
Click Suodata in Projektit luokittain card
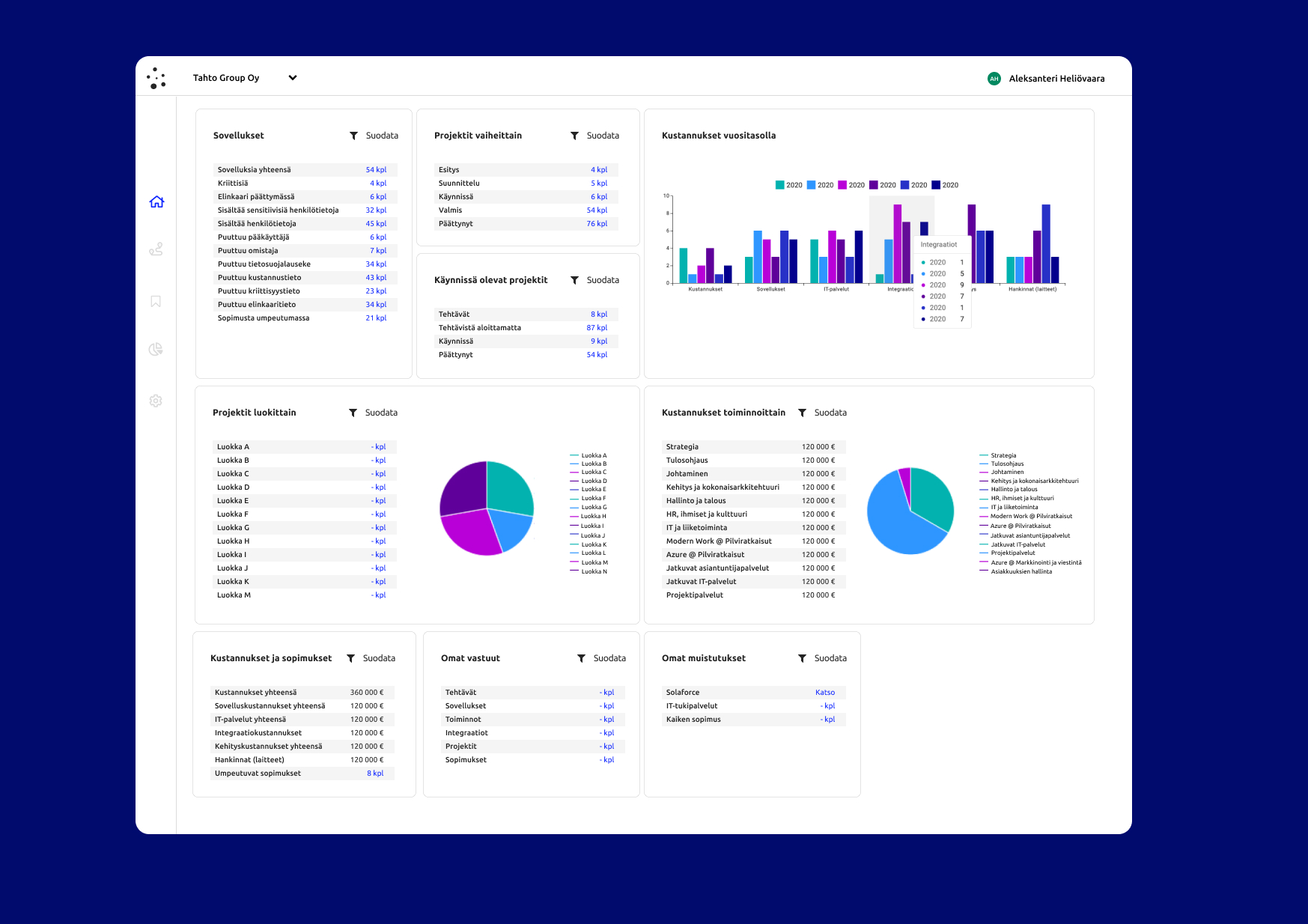pyautogui.click(x=381, y=413)
